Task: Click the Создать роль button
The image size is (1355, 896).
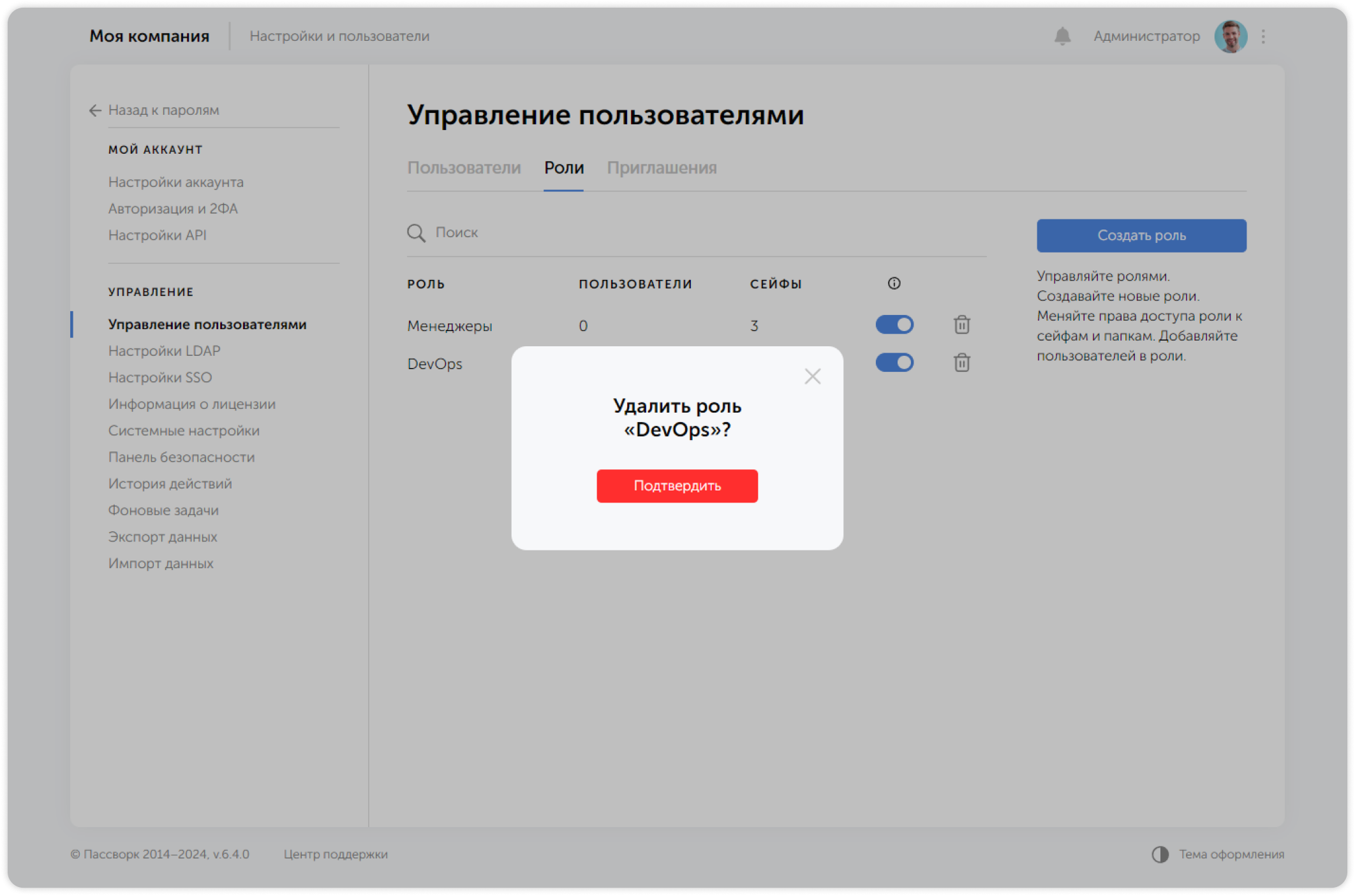Action: (x=1141, y=235)
